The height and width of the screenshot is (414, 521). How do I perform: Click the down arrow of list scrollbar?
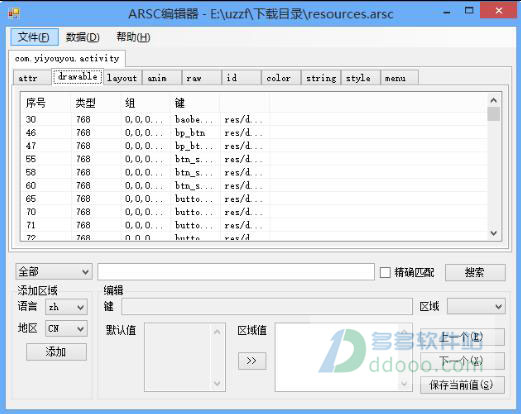pyautogui.click(x=494, y=233)
